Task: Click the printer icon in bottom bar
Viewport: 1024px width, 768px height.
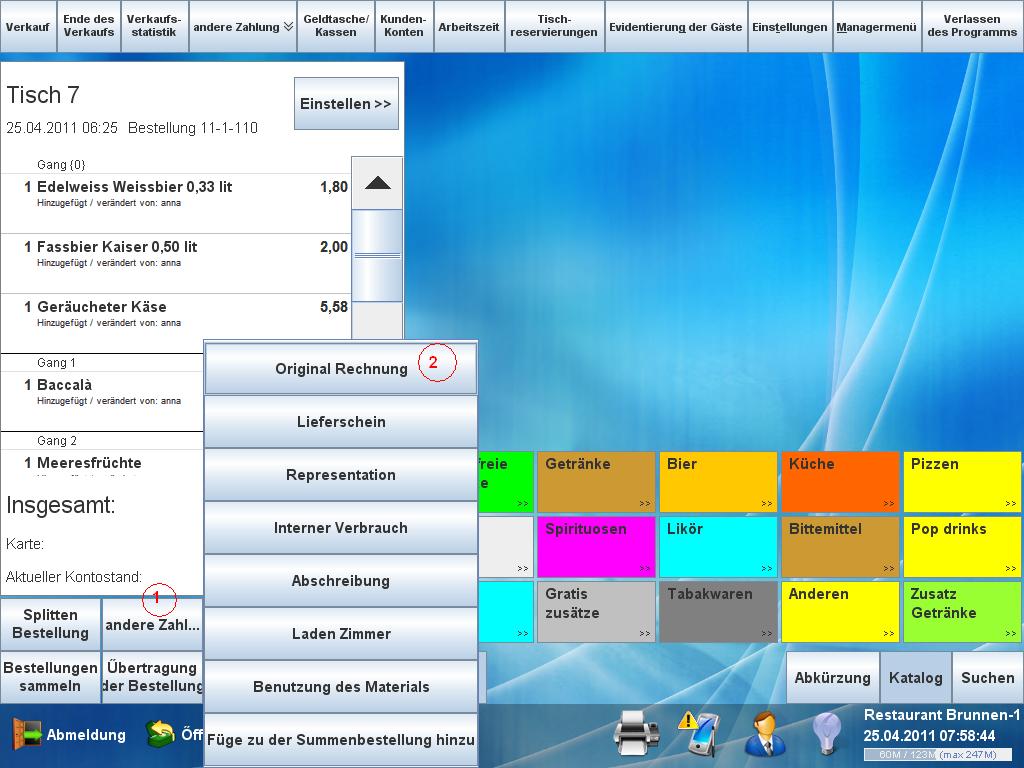Action: click(x=635, y=735)
